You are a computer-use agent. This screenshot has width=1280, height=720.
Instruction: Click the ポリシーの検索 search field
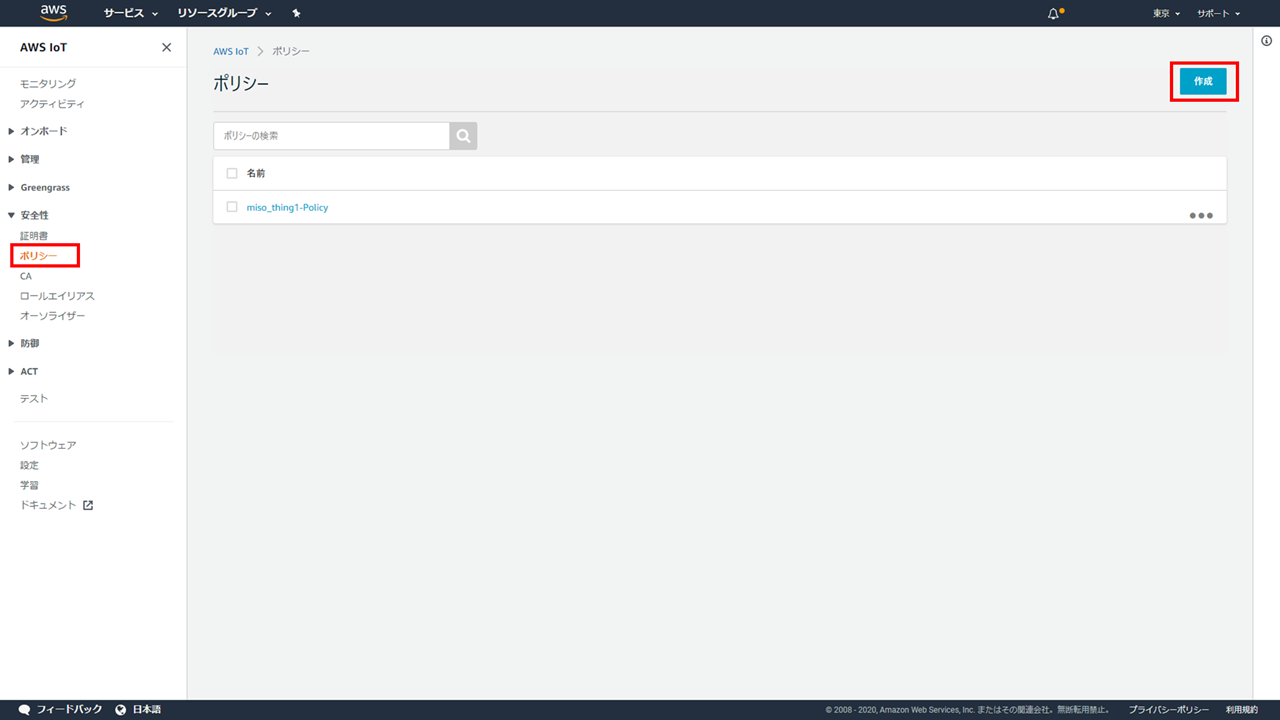[x=331, y=136]
